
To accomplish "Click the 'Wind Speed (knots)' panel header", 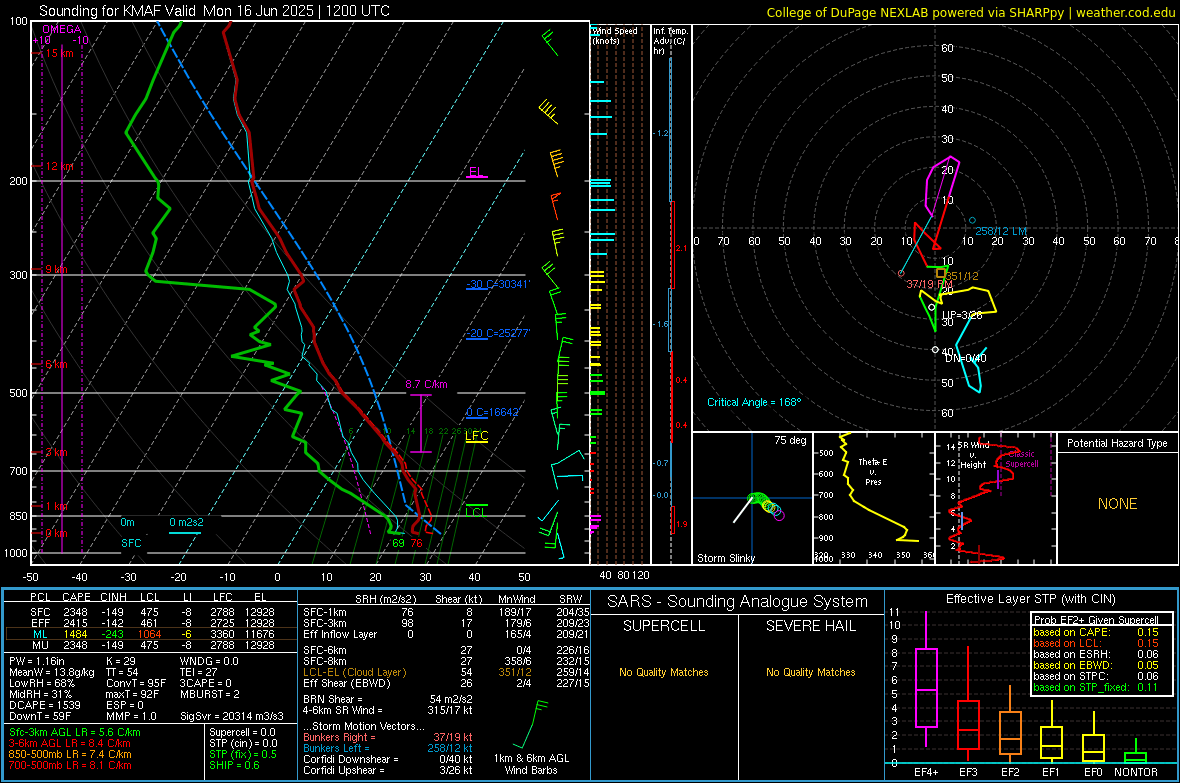I will pyautogui.click(x=615, y=35).
